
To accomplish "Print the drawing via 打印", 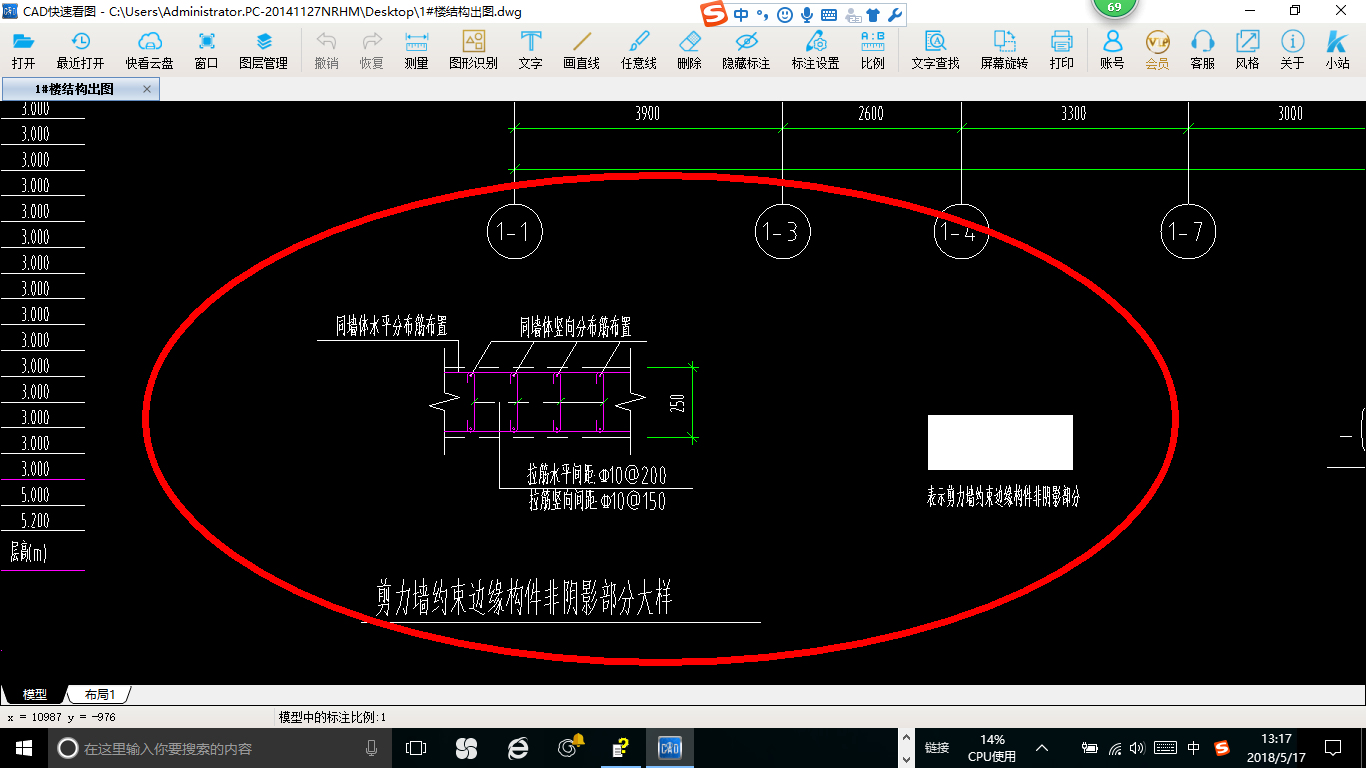I will tap(1061, 50).
